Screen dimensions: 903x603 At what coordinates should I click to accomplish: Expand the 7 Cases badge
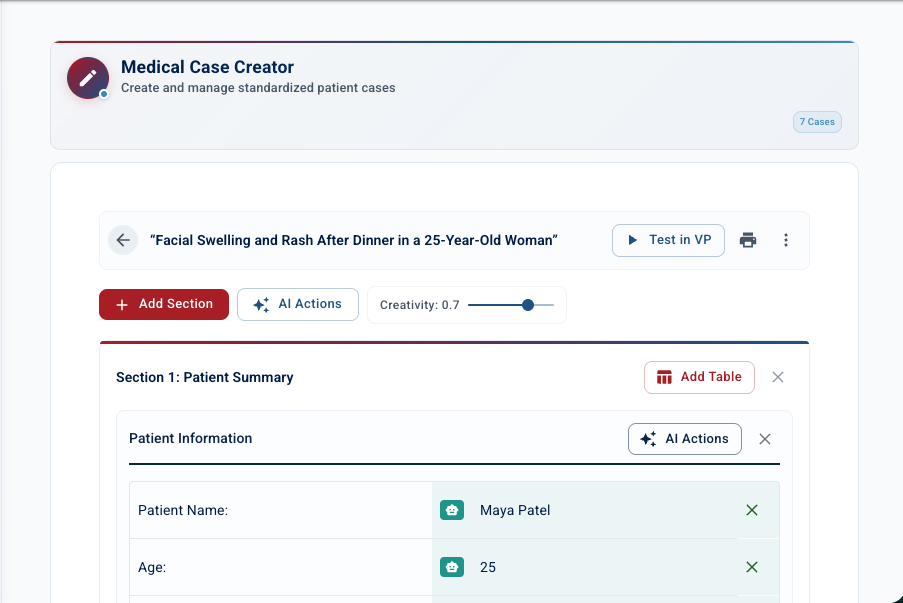pyautogui.click(x=817, y=121)
